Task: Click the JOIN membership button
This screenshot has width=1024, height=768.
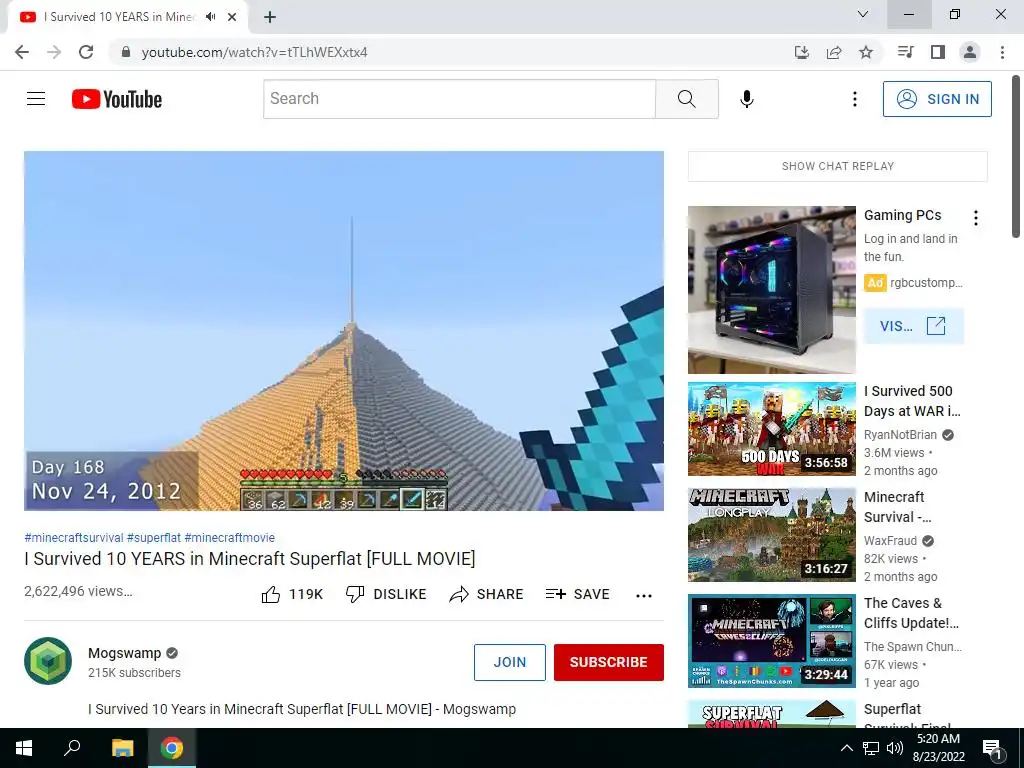Action: (x=509, y=662)
